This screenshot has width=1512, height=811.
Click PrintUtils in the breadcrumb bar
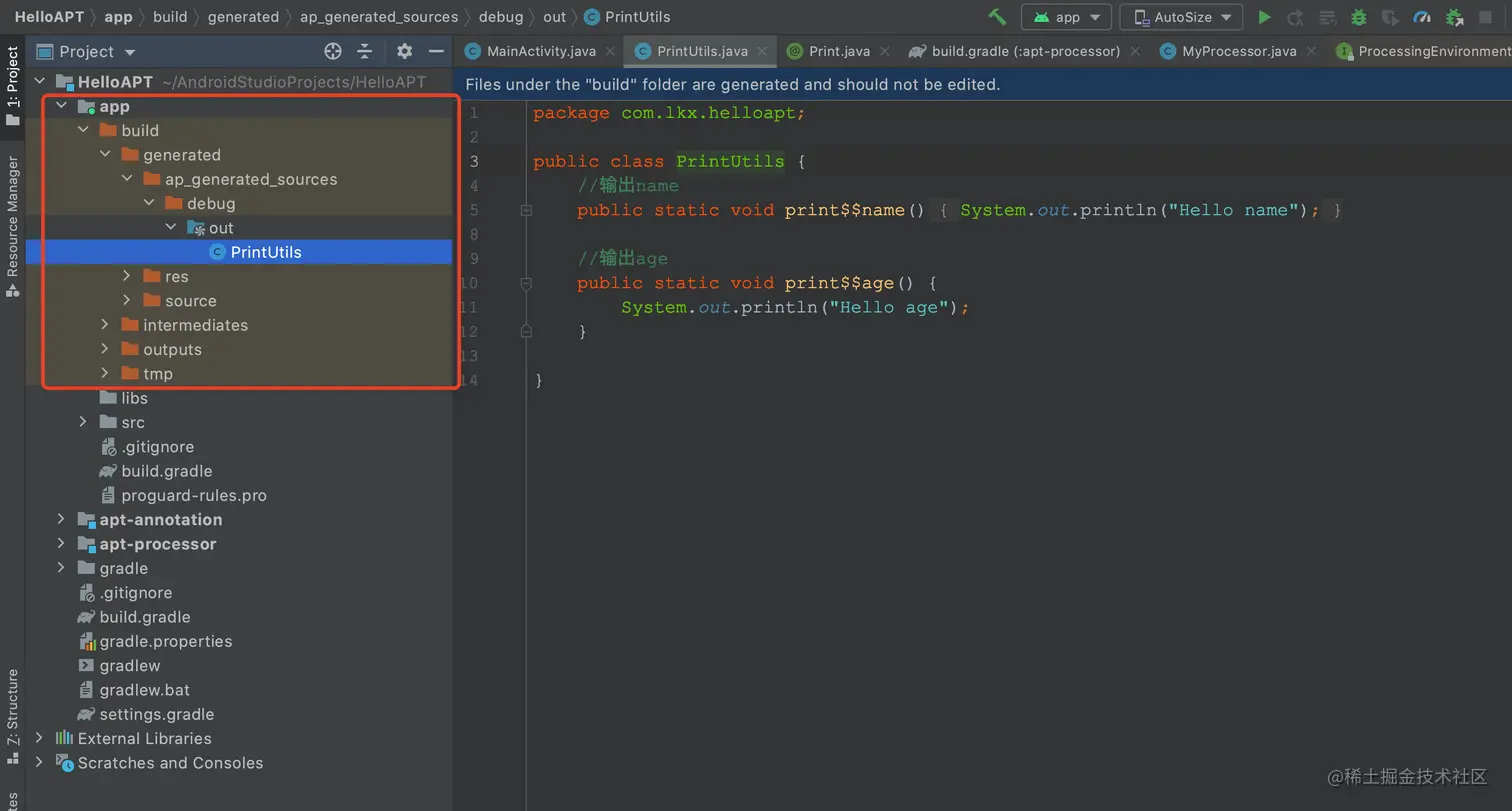click(x=627, y=17)
